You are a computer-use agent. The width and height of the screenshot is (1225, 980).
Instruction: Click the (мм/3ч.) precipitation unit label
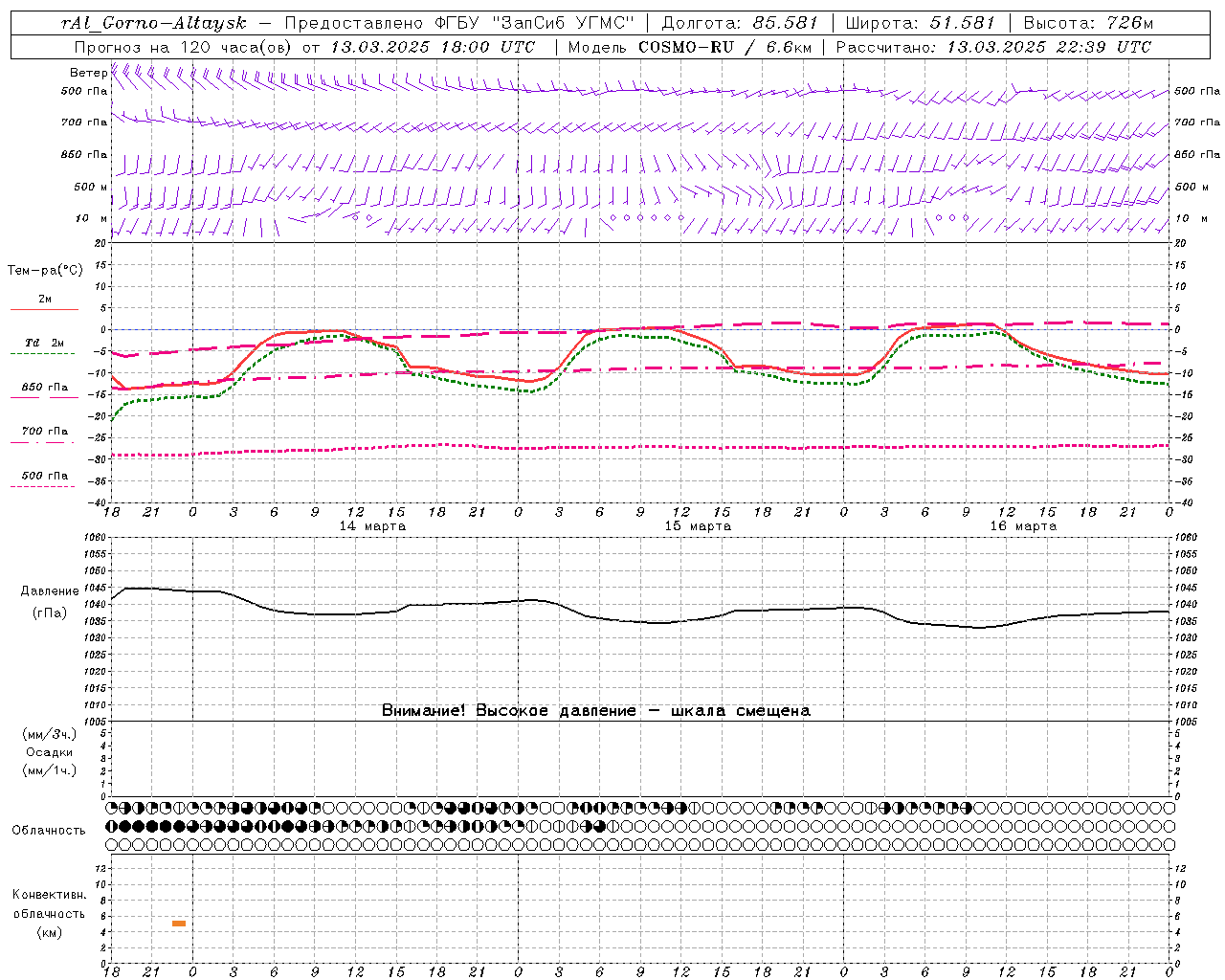(x=50, y=734)
